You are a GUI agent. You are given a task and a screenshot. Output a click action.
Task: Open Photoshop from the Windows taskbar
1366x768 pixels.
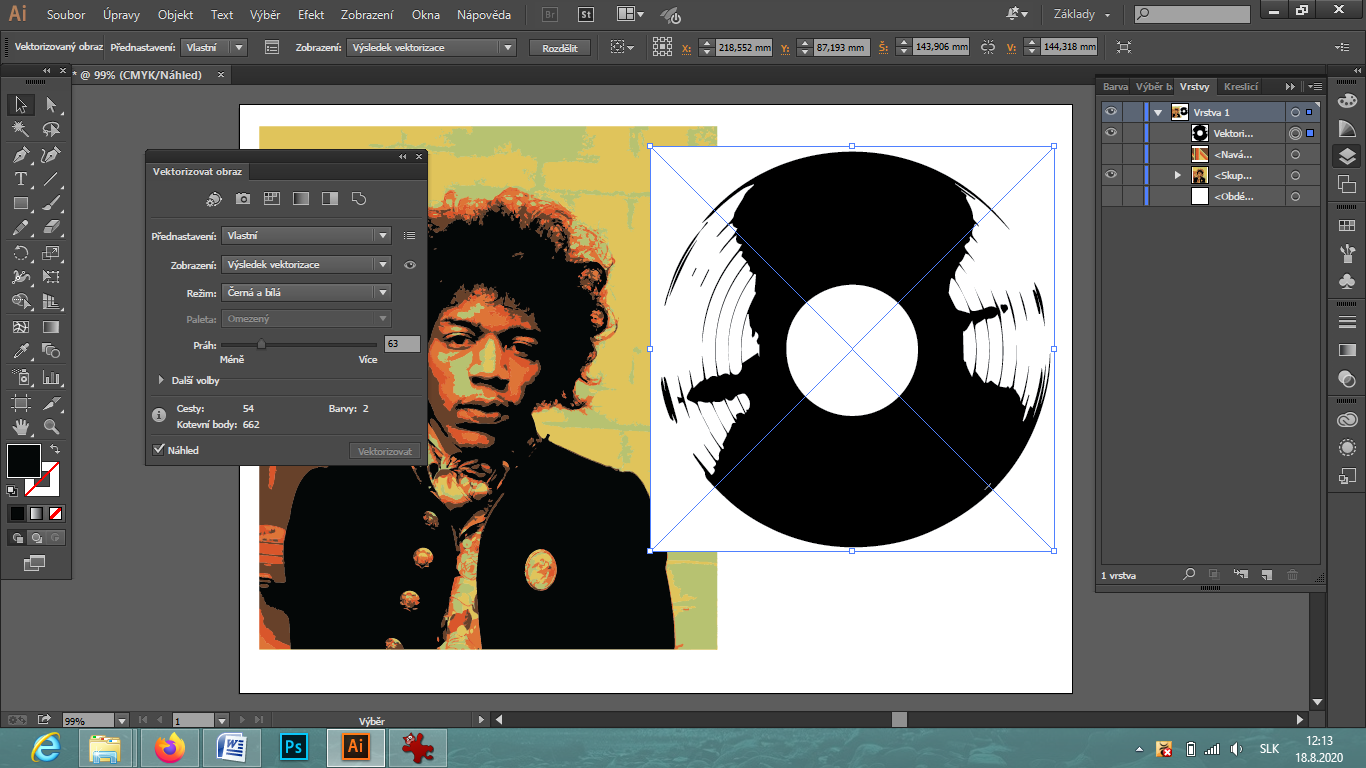[294, 747]
